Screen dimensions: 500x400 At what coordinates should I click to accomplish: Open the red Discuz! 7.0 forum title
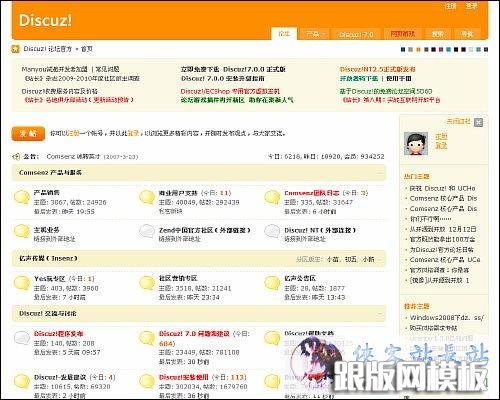194,333
